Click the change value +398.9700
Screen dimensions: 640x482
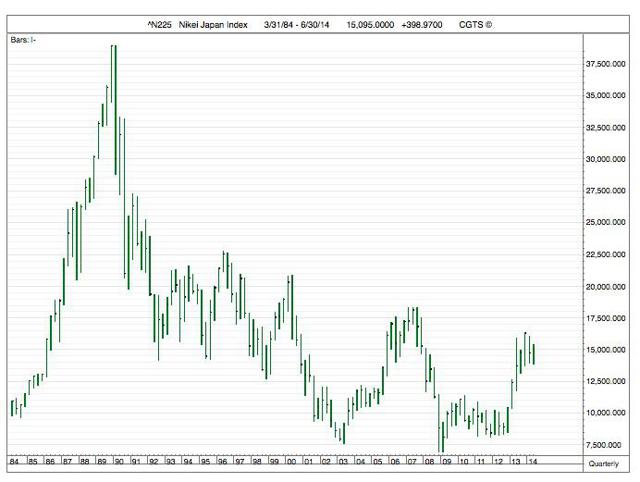coord(422,25)
